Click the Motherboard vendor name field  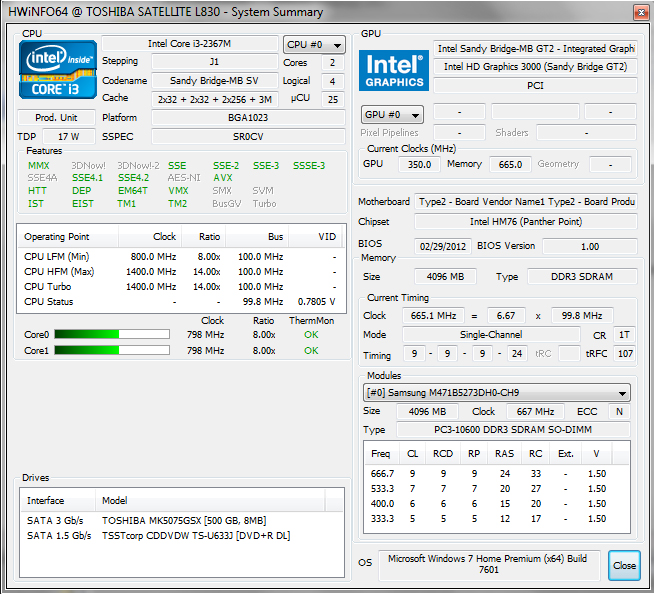pos(526,202)
